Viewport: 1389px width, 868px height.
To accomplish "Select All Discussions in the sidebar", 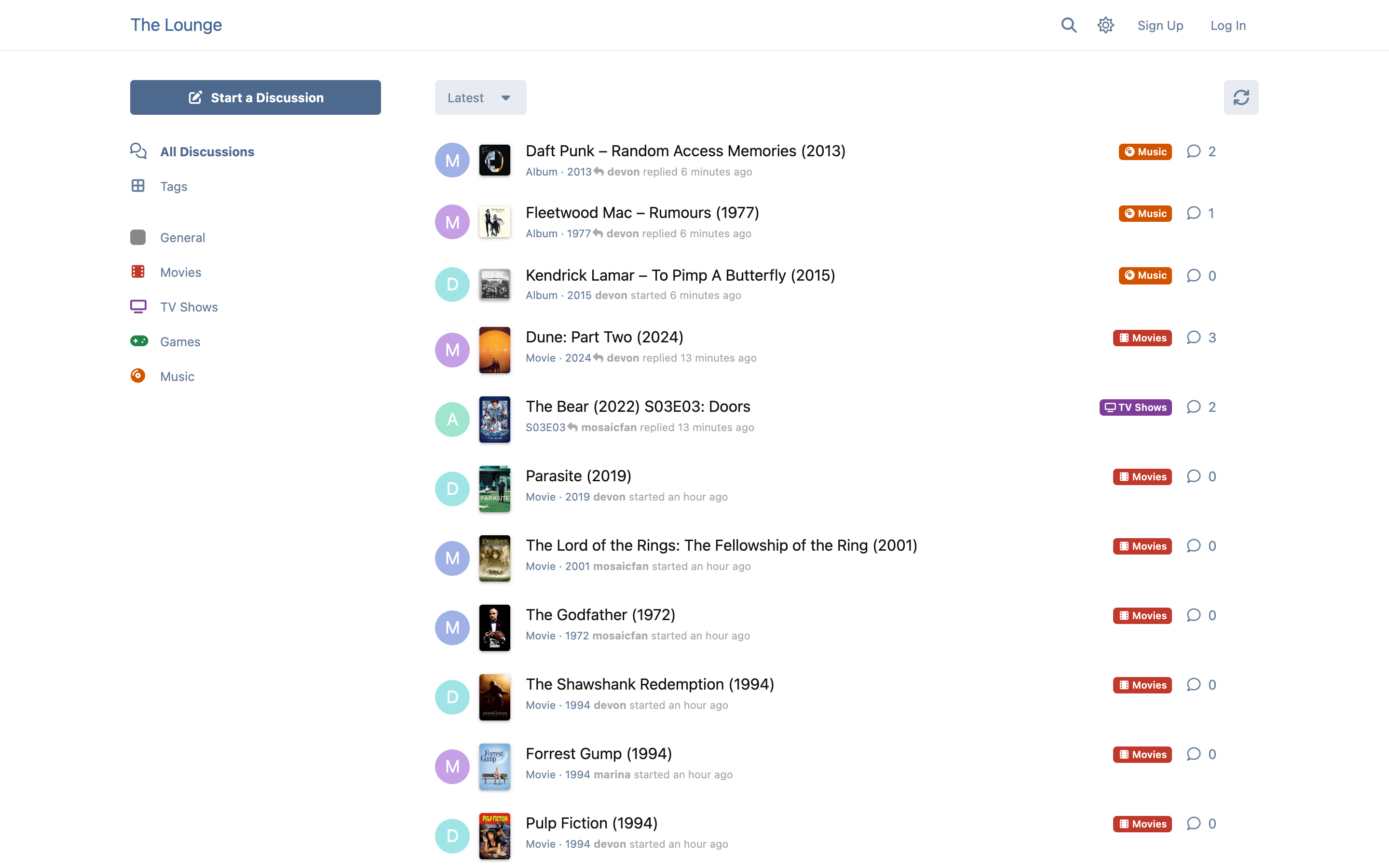I will point(207,151).
